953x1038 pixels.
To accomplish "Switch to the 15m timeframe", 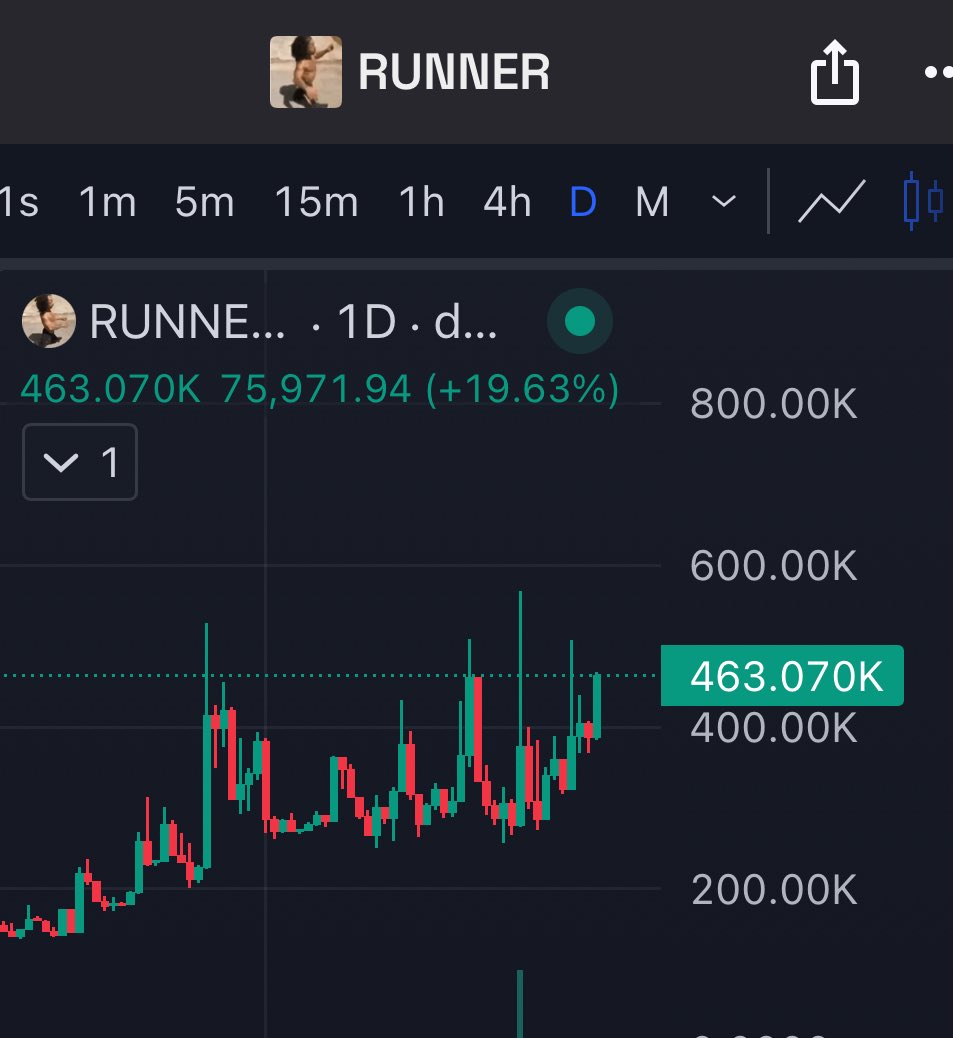I will coord(316,202).
